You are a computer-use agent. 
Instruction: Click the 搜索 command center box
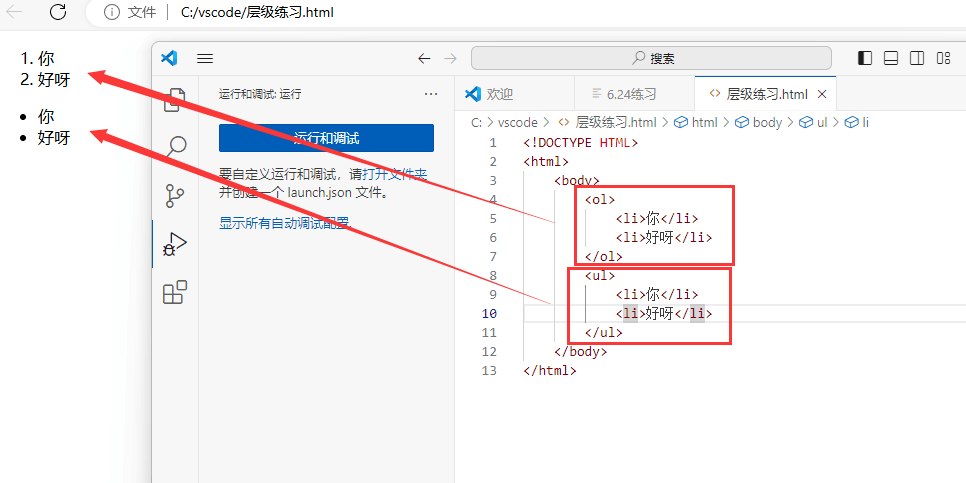651,59
